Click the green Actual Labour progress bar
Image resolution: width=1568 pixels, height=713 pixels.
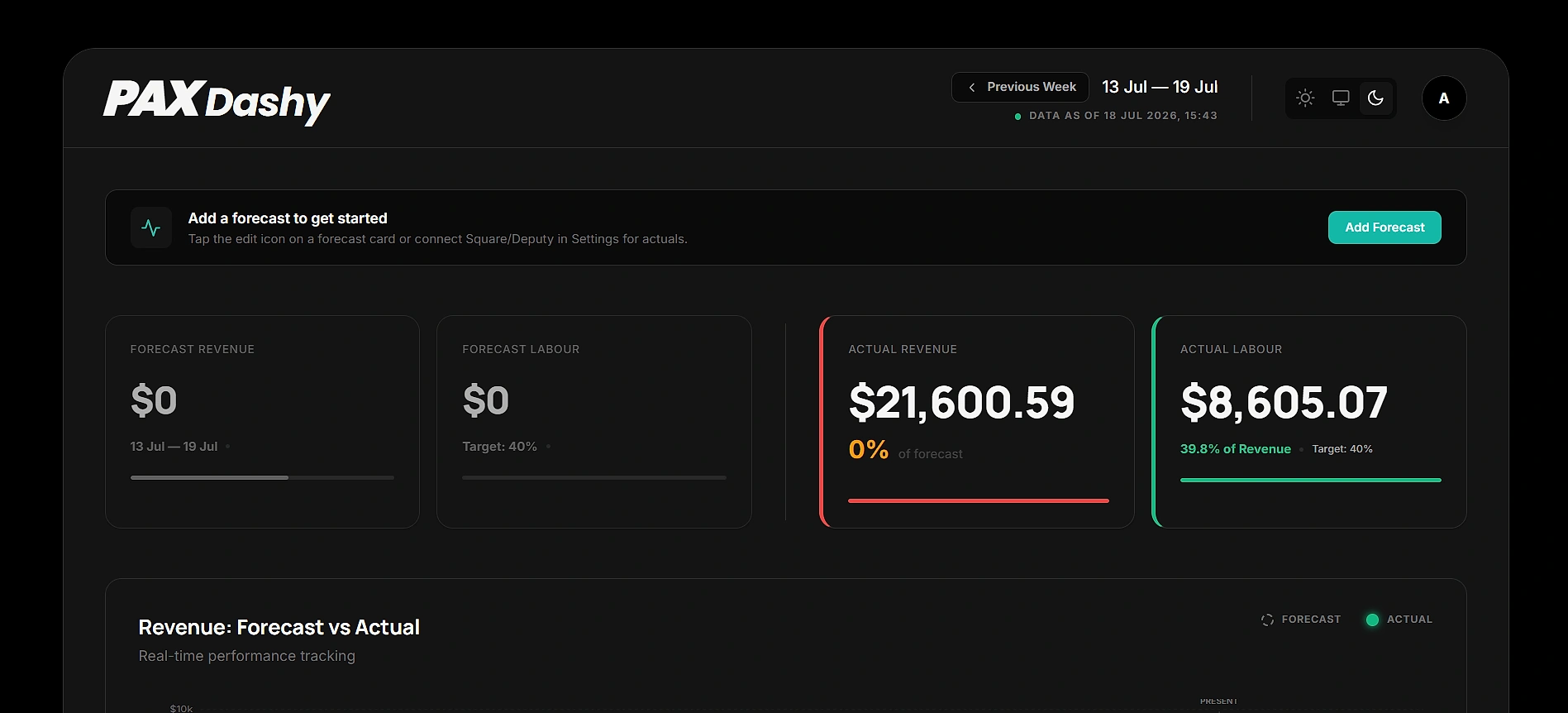(x=1310, y=480)
